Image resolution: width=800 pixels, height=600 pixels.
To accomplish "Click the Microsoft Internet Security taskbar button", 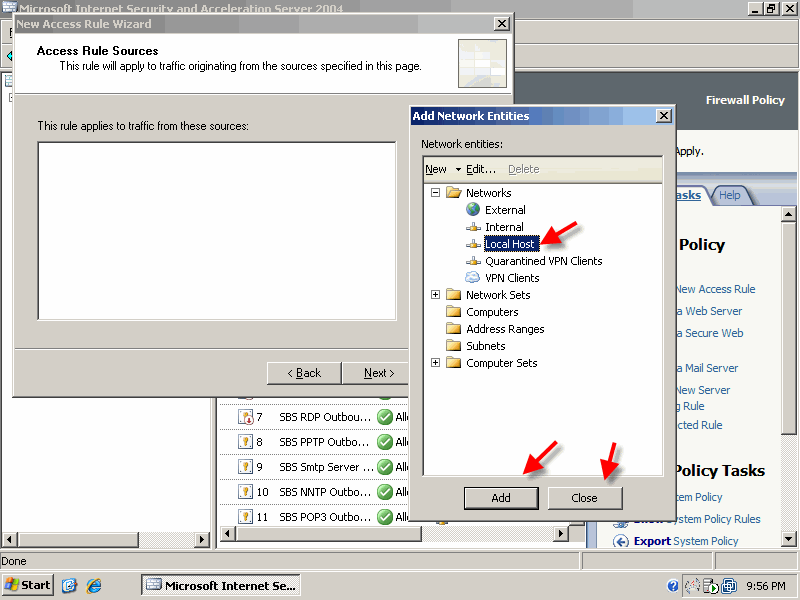I will tap(220, 585).
